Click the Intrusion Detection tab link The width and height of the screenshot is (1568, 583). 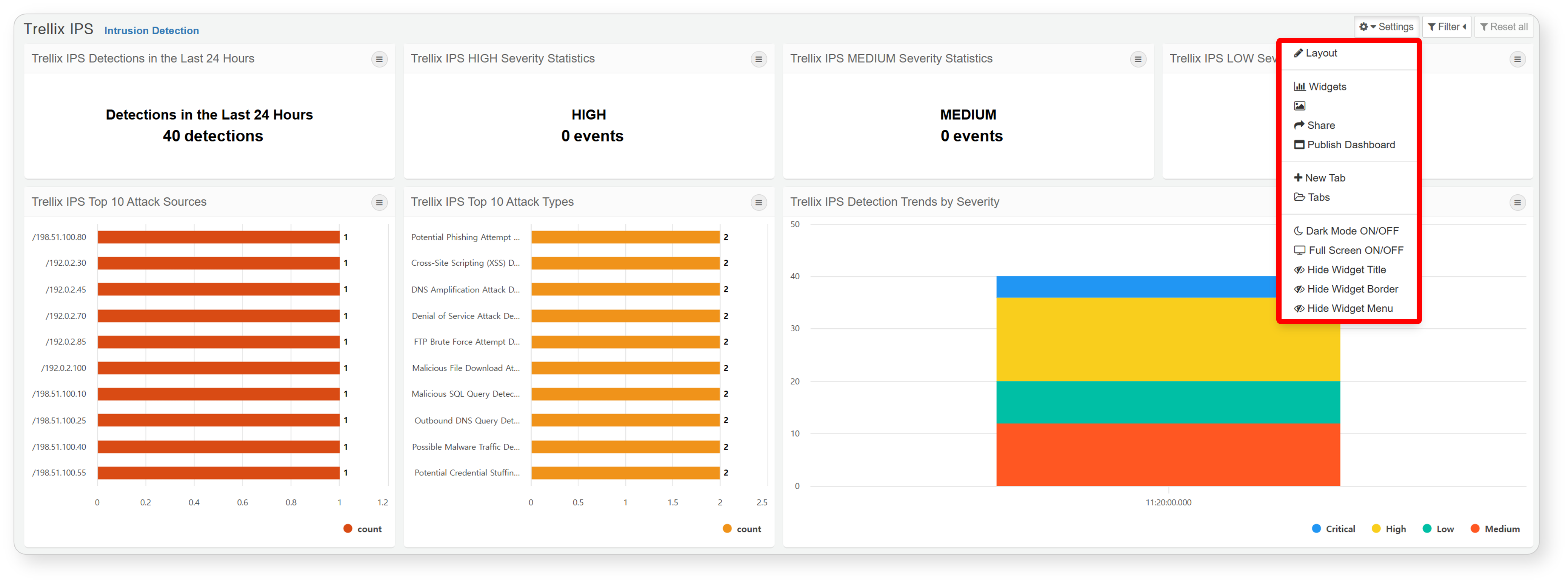(152, 31)
